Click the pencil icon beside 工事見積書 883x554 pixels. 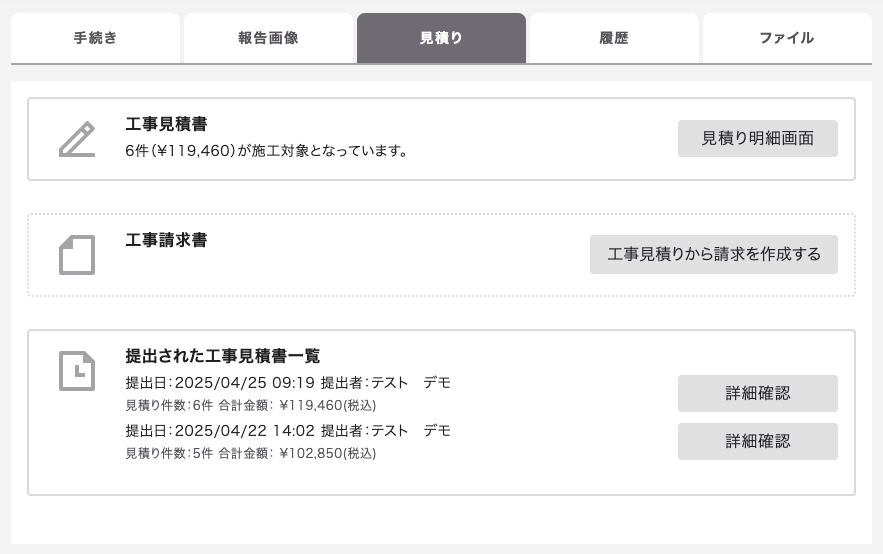click(x=77, y=139)
